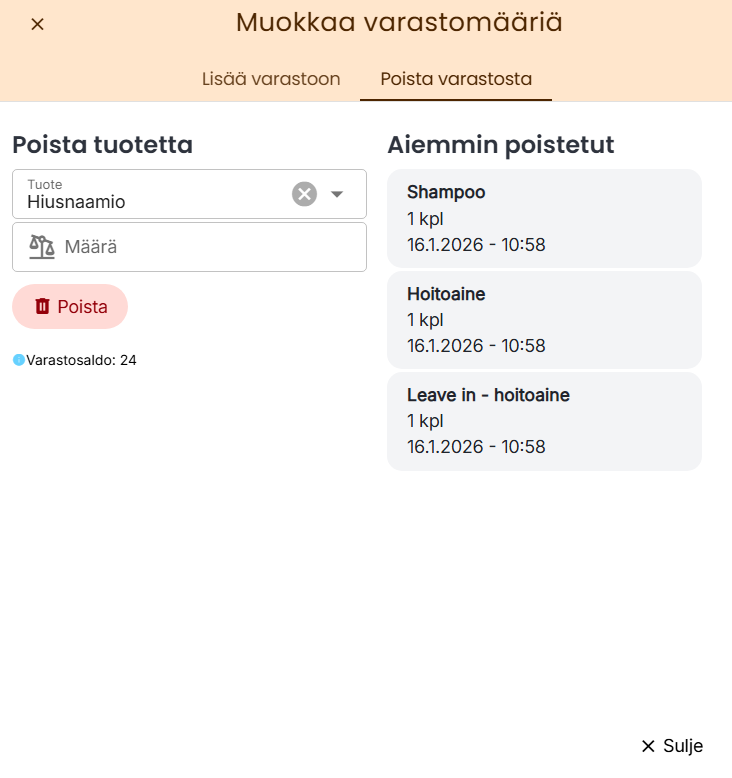
Task: Click the Aiemmin poistetut heading
Action: tap(500, 145)
